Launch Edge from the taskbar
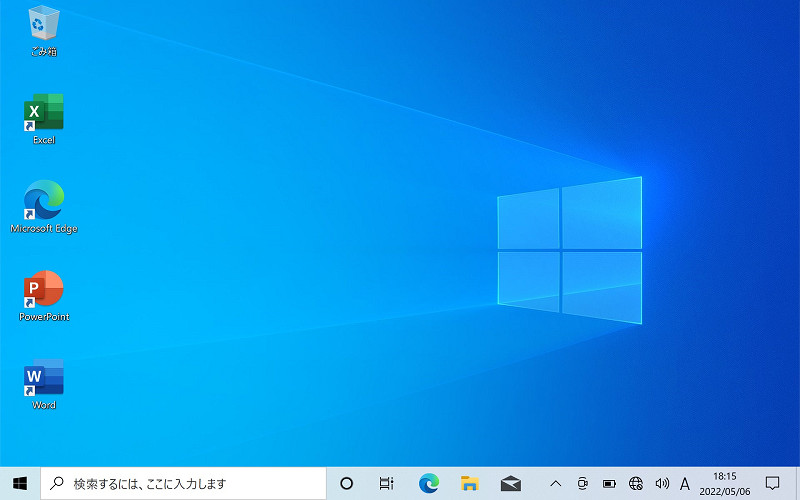 point(429,483)
